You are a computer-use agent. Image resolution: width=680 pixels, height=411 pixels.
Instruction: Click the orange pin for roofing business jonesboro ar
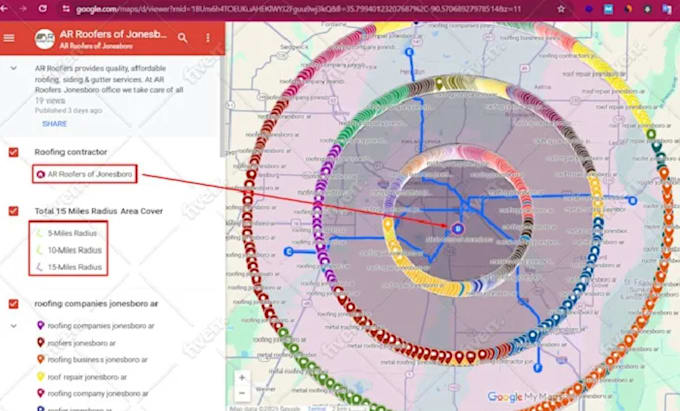pos(40,359)
